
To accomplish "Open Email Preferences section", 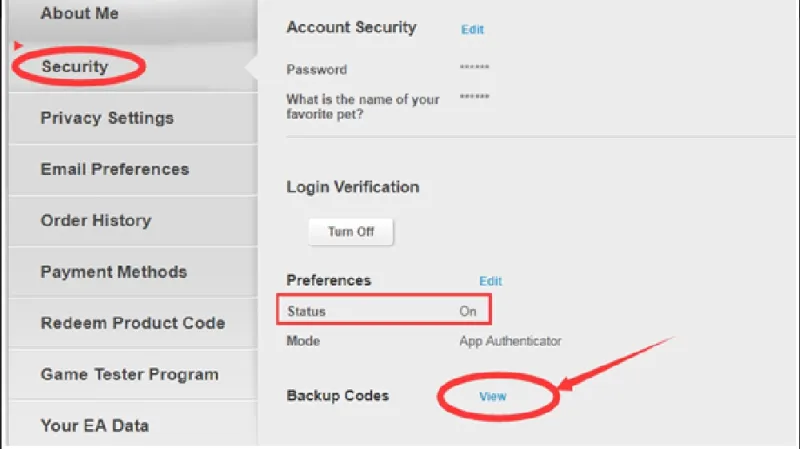I will tap(114, 169).
